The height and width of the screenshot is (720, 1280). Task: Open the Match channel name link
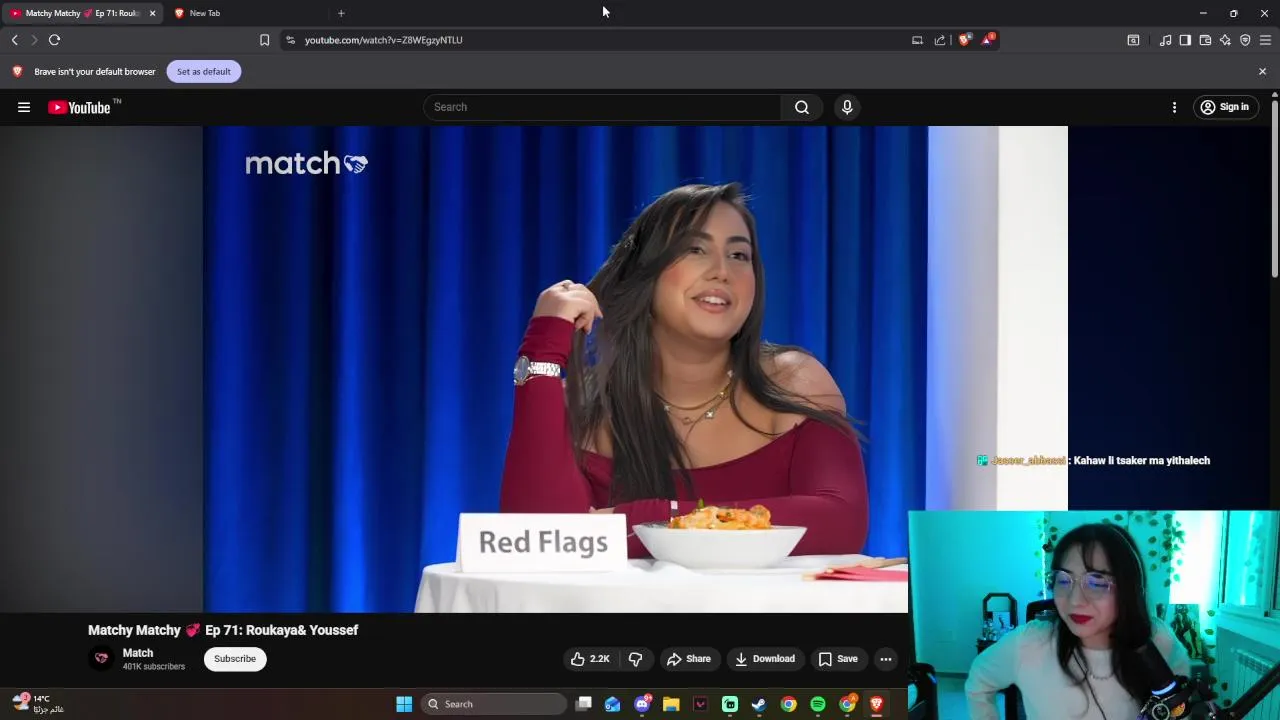[138, 653]
